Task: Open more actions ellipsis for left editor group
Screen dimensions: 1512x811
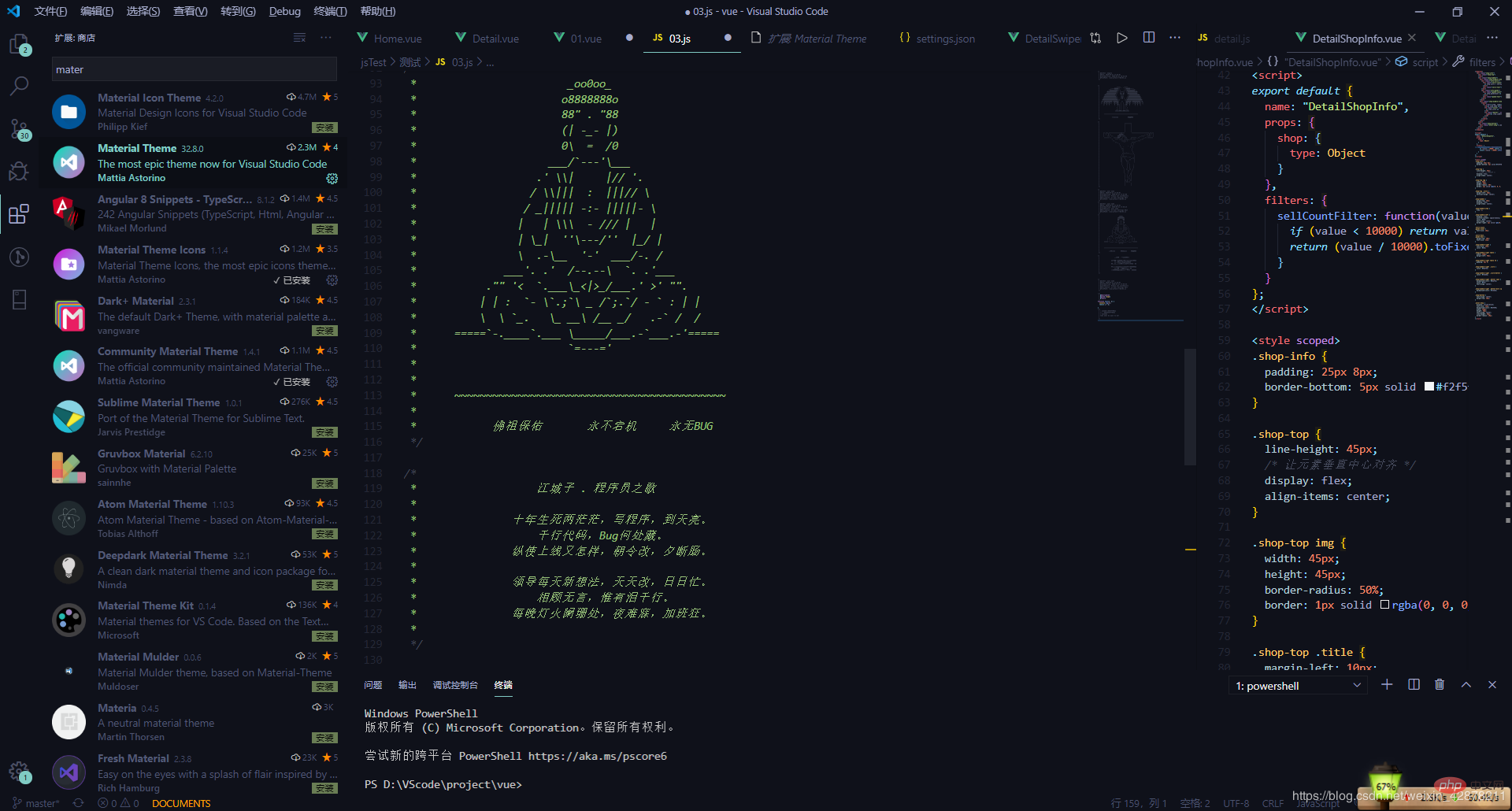Action: [1175, 38]
